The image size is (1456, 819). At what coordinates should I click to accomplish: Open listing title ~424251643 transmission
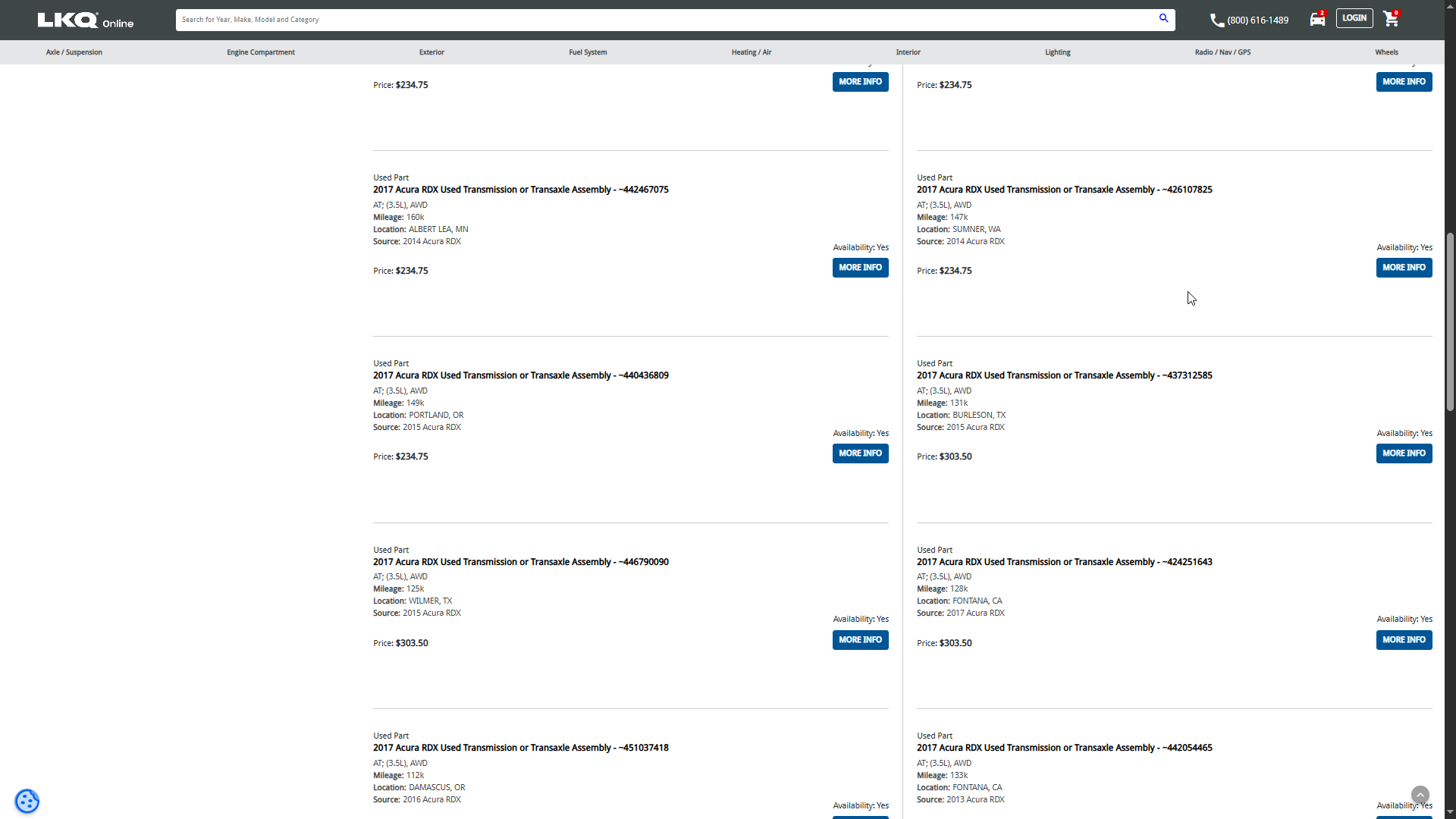pos(1064,562)
